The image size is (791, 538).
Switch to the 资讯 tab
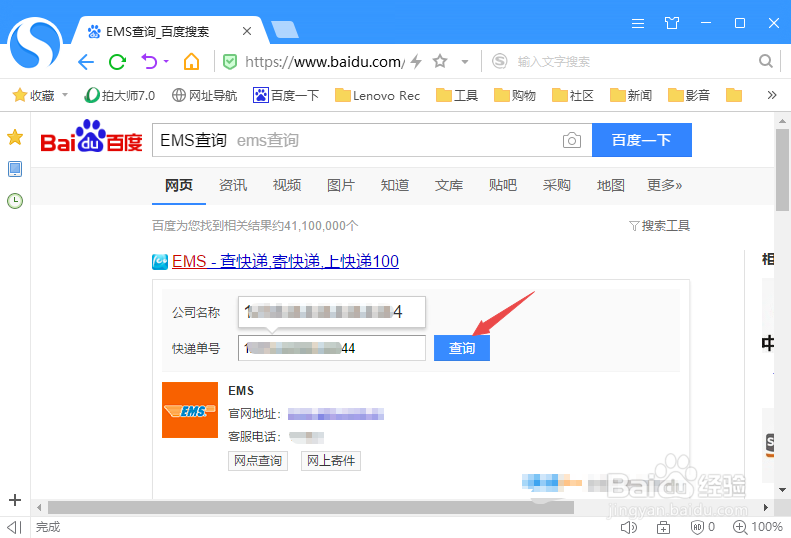pos(233,185)
